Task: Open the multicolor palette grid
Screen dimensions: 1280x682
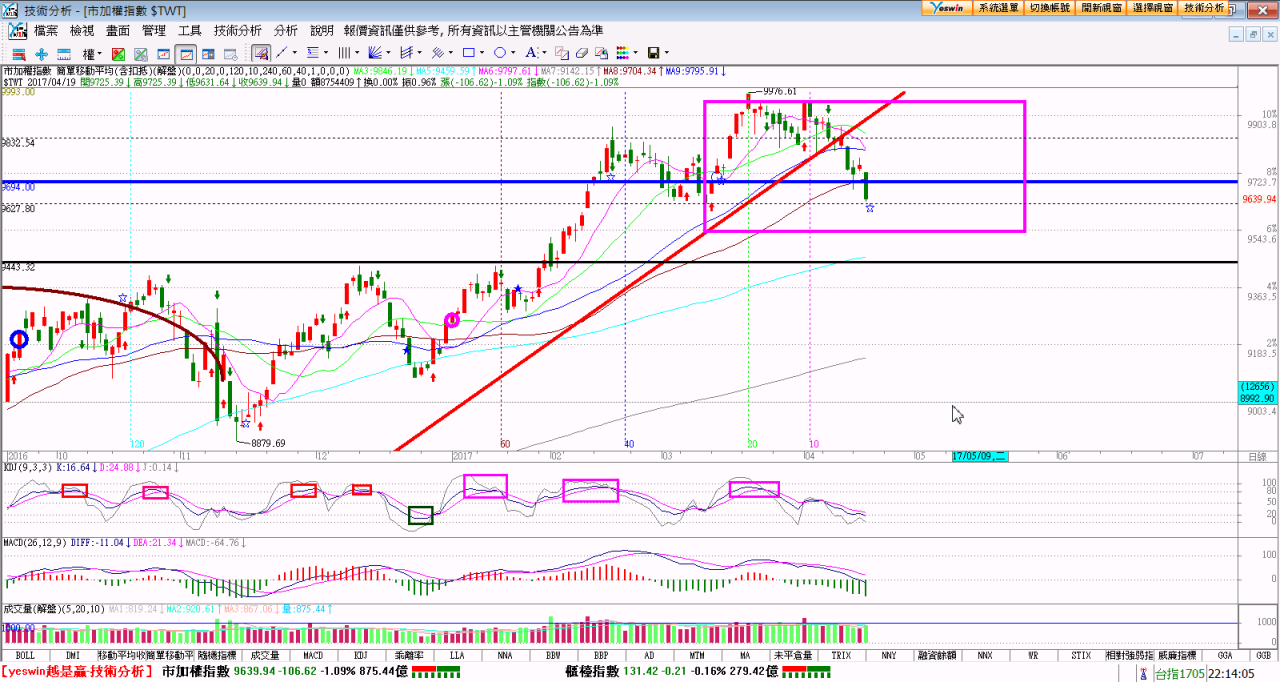Action: click(622, 53)
